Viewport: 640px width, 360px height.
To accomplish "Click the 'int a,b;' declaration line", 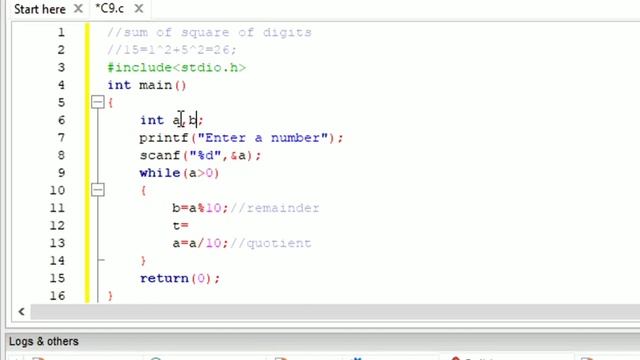I will pos(171,120).
